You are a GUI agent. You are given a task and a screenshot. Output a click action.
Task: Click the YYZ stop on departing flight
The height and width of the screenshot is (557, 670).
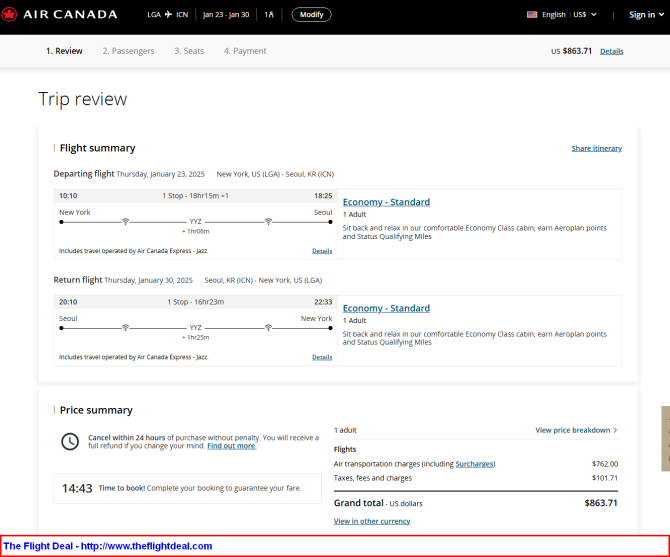(x=196, y=221)
